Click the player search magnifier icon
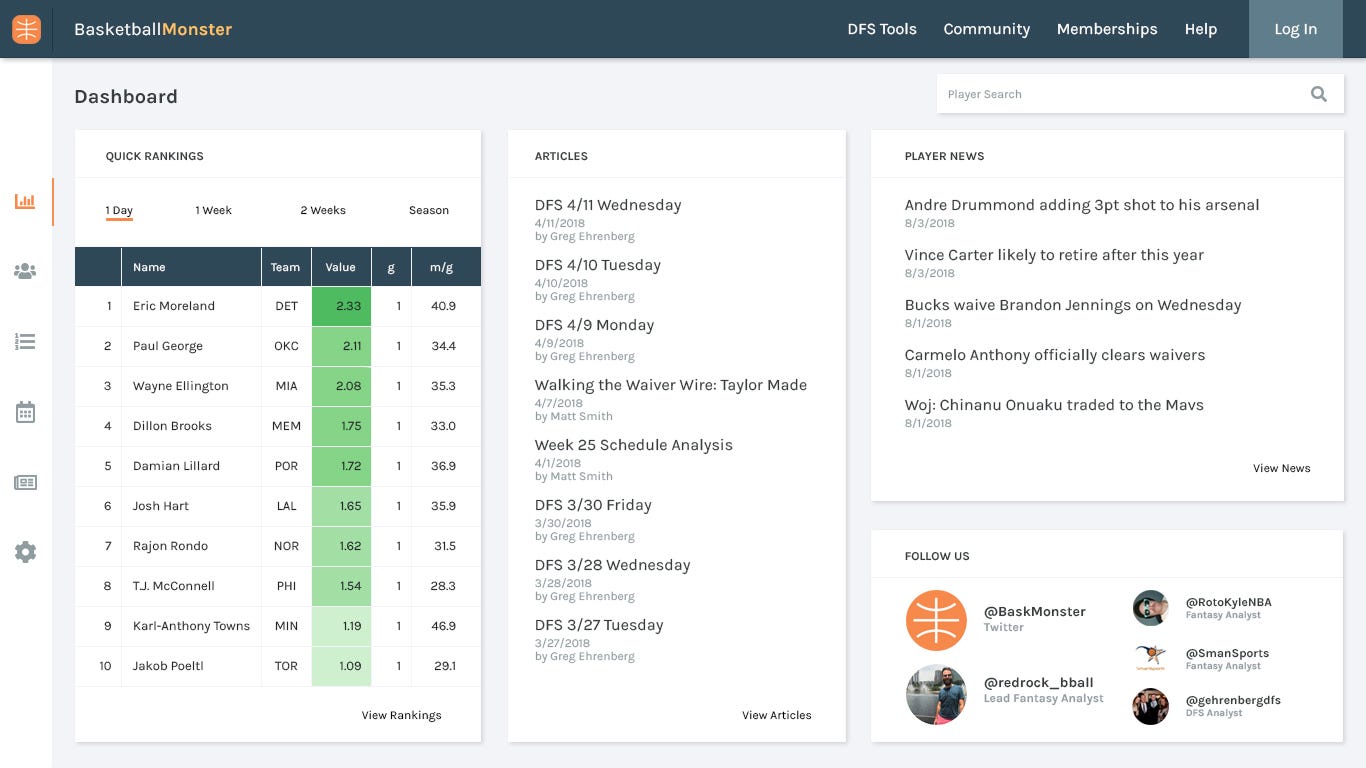This screenshot has height=768, width=1366. (1319, 94)
